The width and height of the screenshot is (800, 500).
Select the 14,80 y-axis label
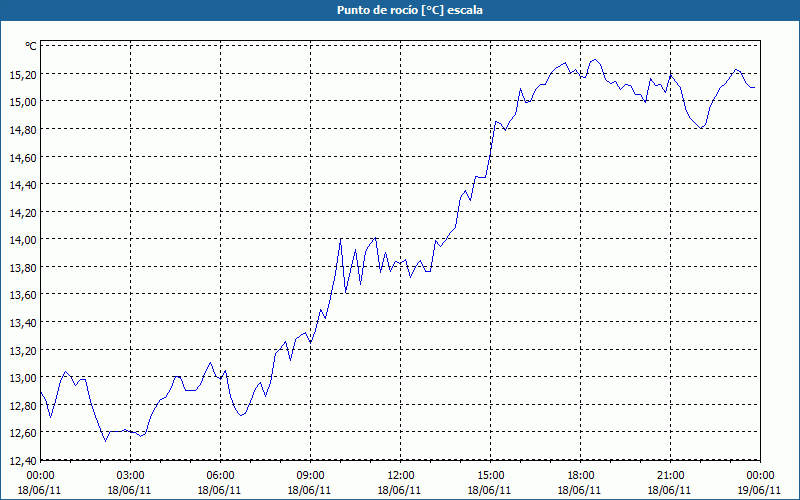(23, 129)
